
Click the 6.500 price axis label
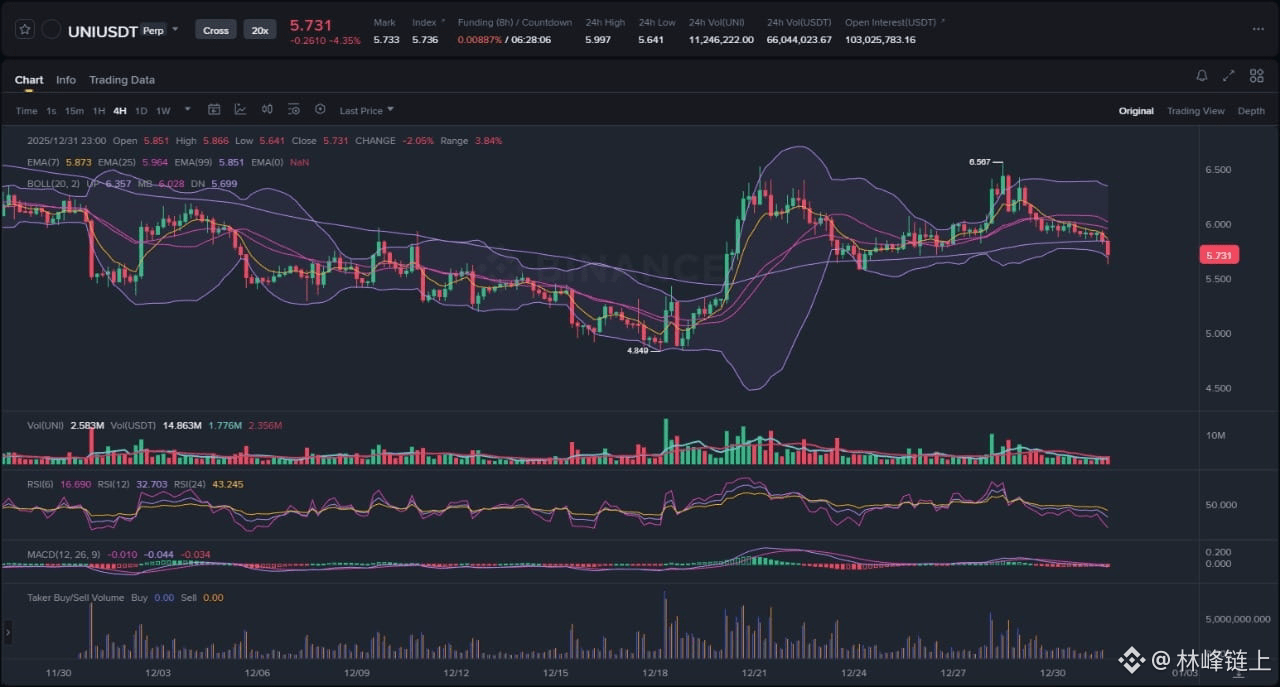[x=1218, y=170]
